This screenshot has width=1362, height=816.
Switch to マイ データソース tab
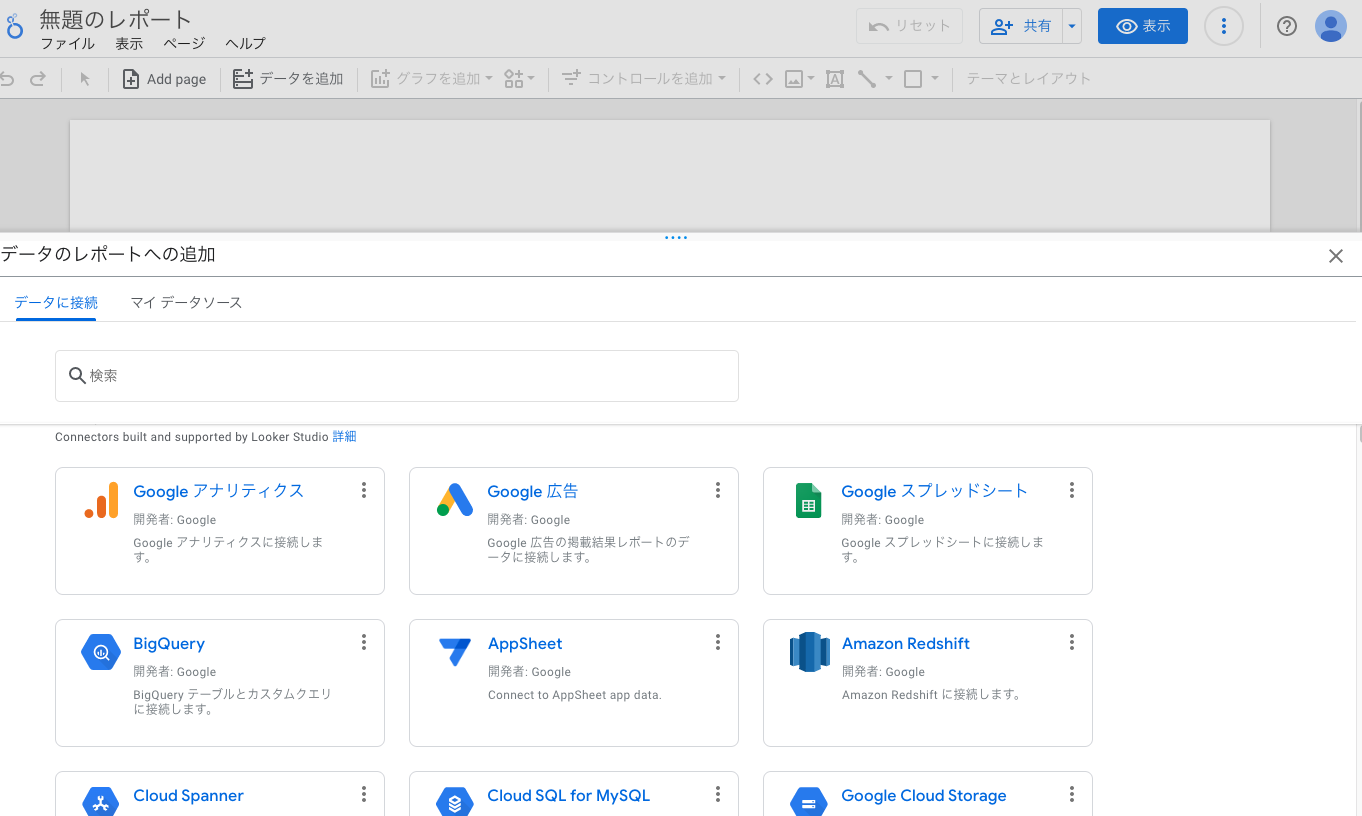point(186,302)
